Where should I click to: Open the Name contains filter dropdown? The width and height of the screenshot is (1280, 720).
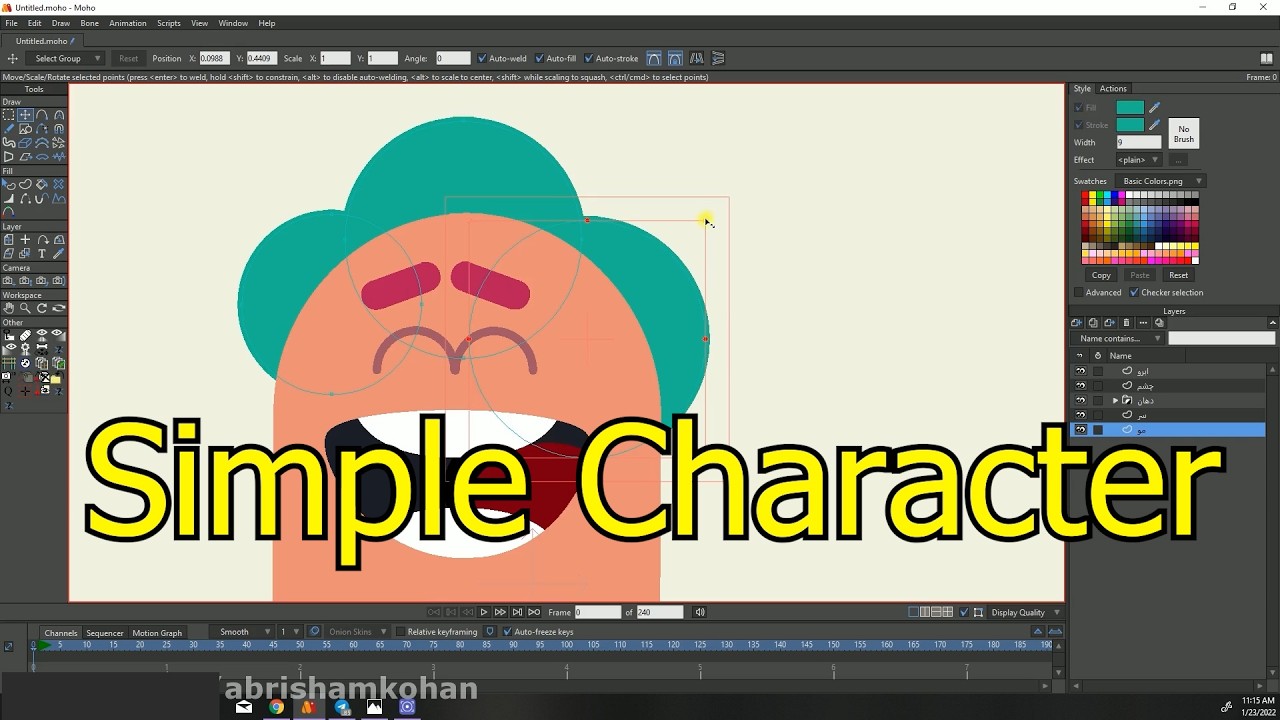point(1118,338)
